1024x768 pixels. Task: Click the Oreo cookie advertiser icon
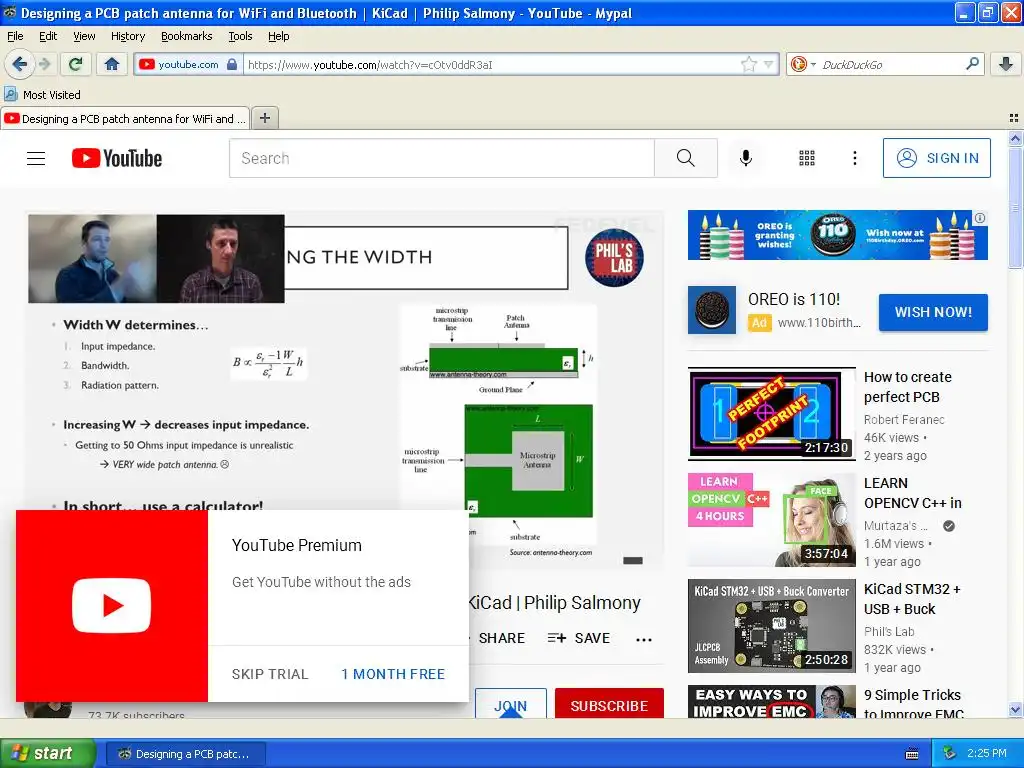pyautogui.click(x=712, y=310)
